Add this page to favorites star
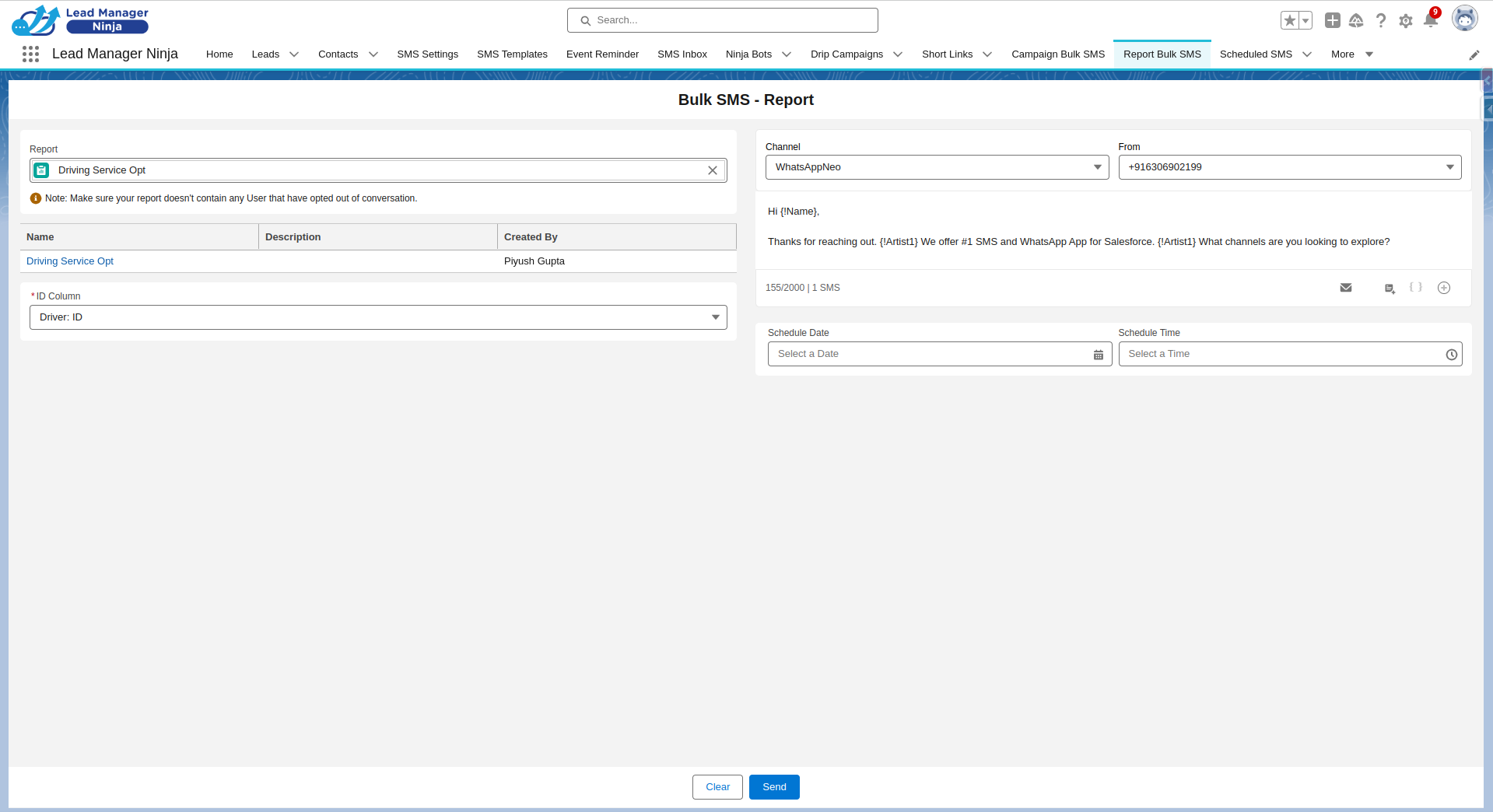Viewport: 1493px width, 812px height. [x=1290, y=20]
